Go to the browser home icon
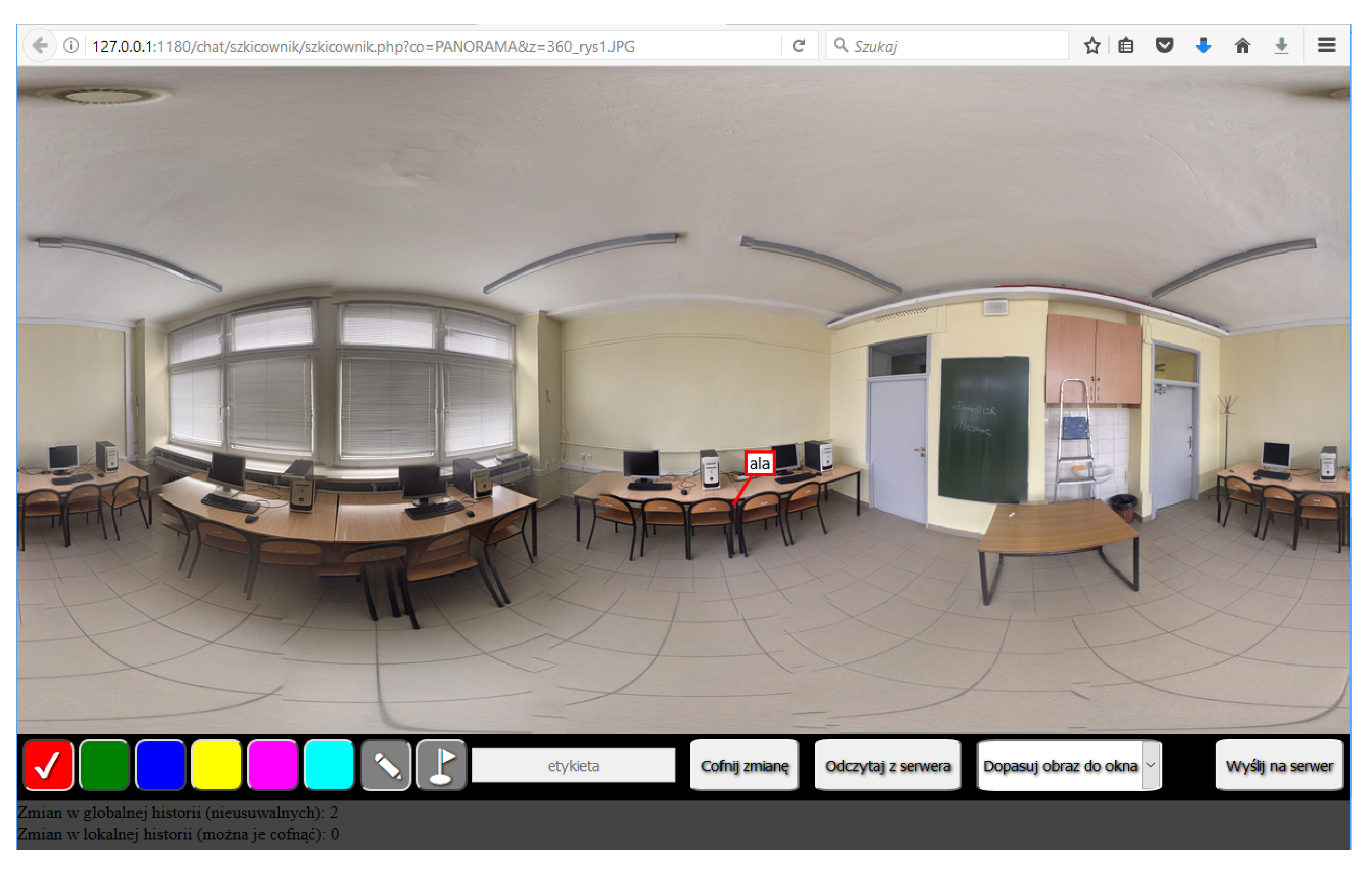Viewport: 1372px width, 870px height. [x=1242, y=45]
